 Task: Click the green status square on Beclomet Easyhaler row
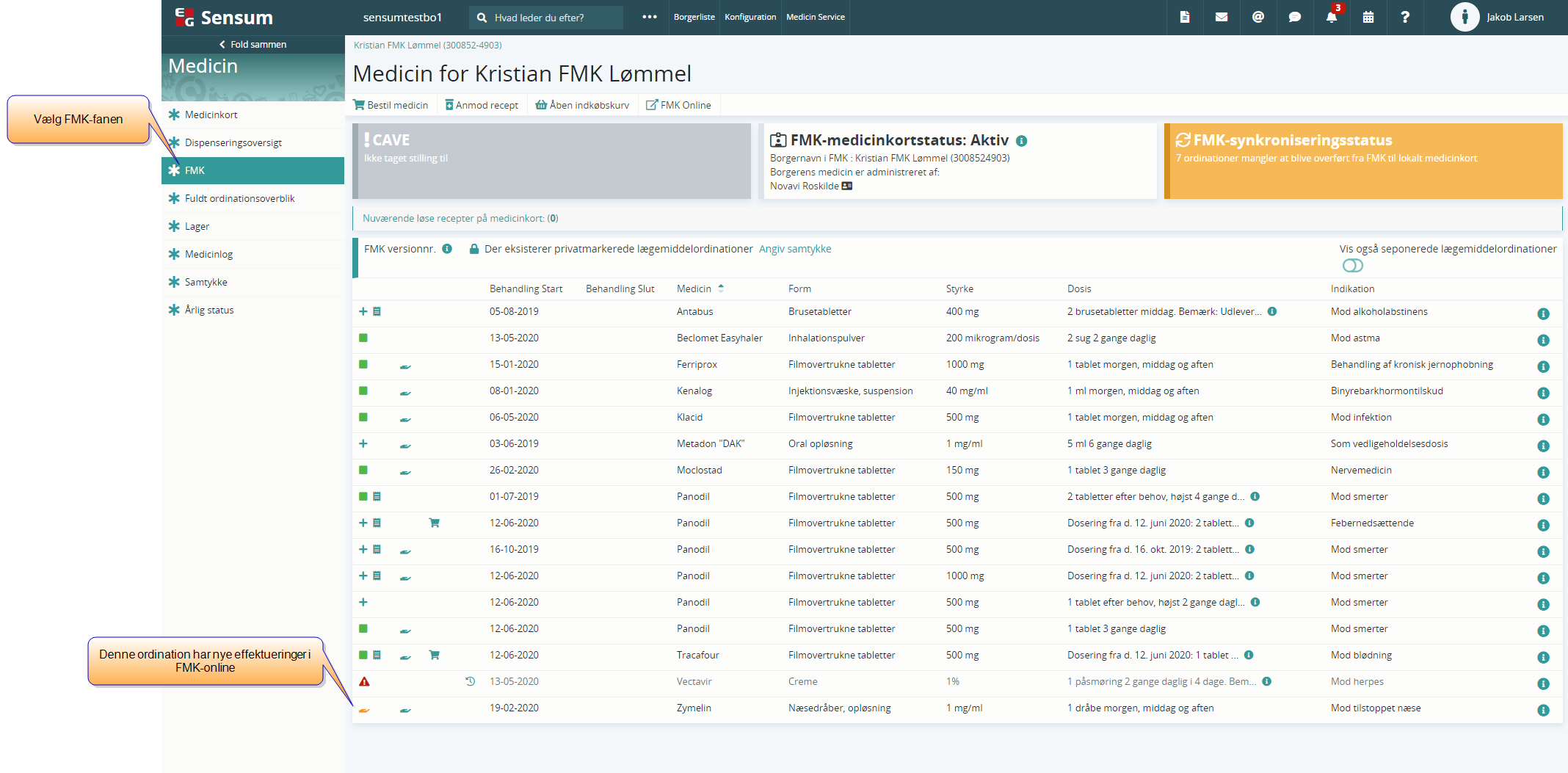pos(363,338)
